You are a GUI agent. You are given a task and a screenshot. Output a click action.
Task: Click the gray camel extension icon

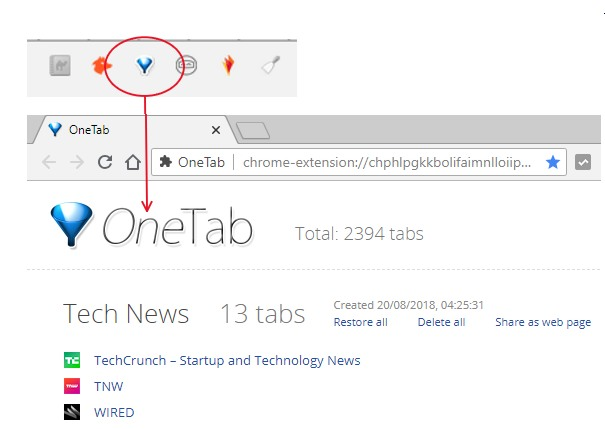60,66
